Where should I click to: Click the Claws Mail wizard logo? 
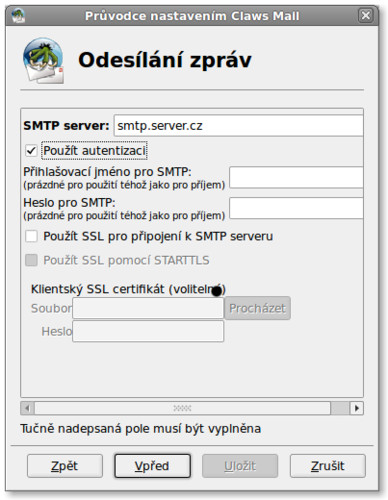(44, 61)
